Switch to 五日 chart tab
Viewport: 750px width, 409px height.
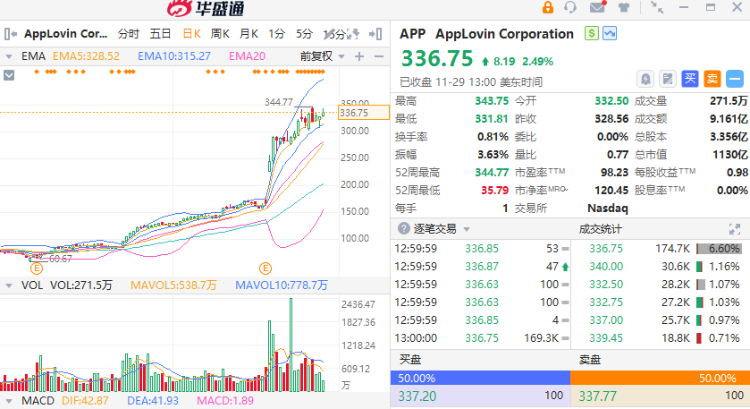[160, 34]
